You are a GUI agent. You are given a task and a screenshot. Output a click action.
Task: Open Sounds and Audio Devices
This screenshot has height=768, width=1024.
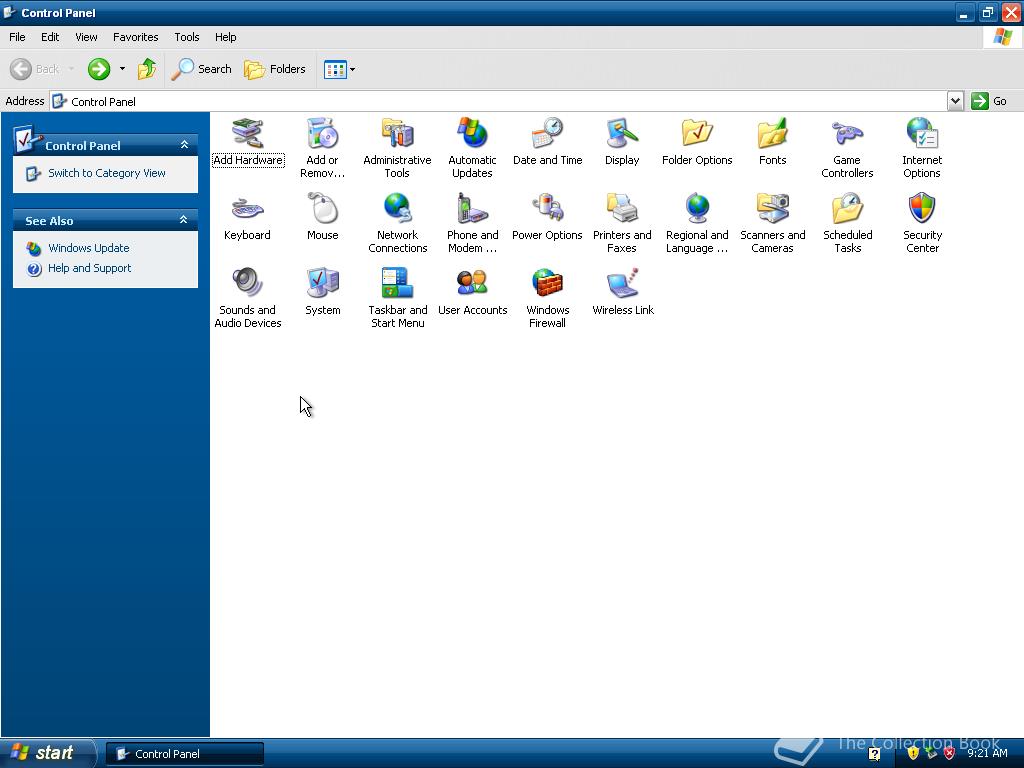[x=248, y=298]
